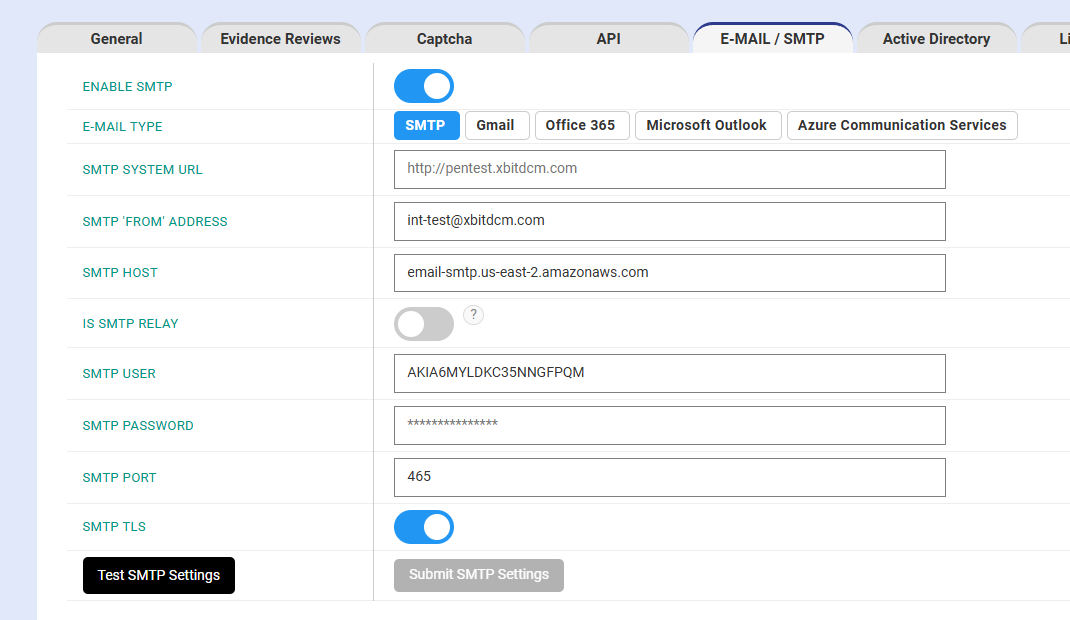The image size is (1070, 620).
Task: Turn on the Is SMTP Relay switch
Action: tap(424, 324)
